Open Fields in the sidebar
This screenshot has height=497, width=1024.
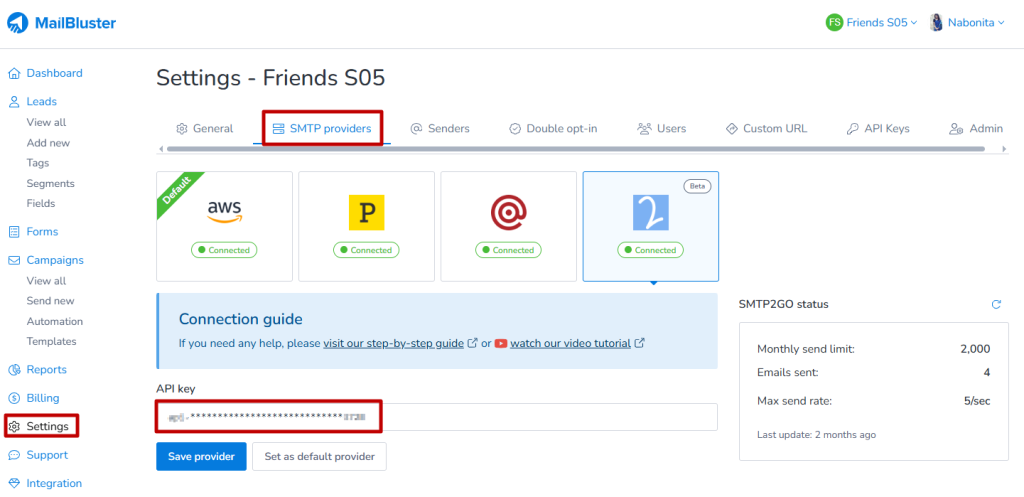point(40,203)
